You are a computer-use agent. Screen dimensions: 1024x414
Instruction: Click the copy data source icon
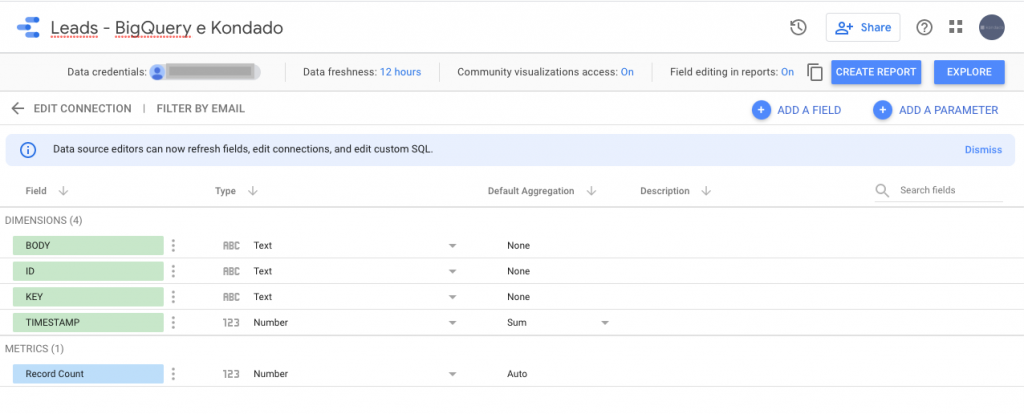point(815,72)
